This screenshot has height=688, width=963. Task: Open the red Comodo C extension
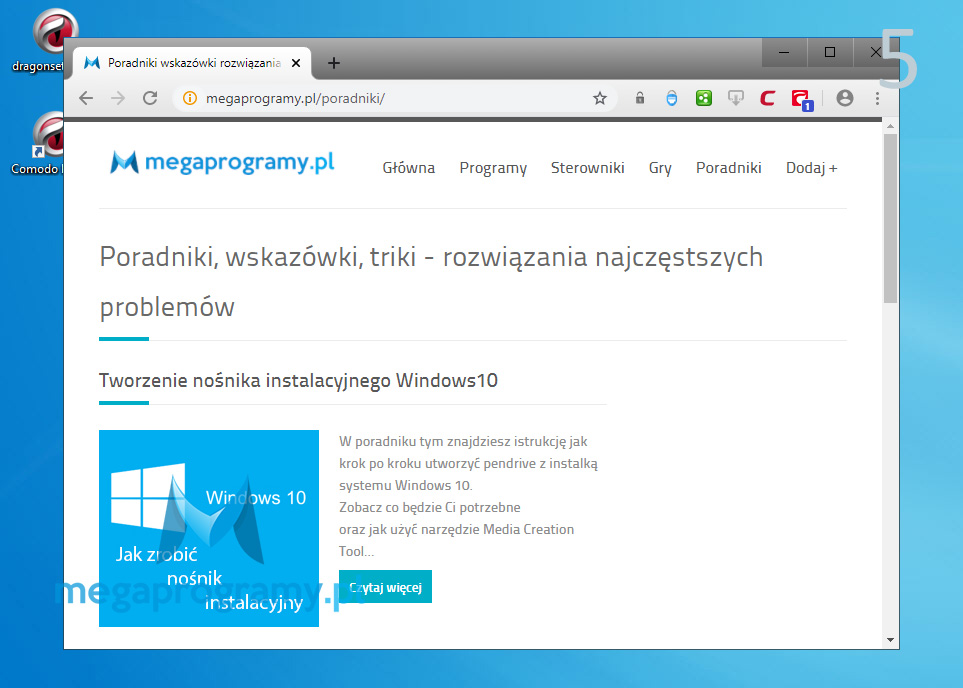pos(768,98)
